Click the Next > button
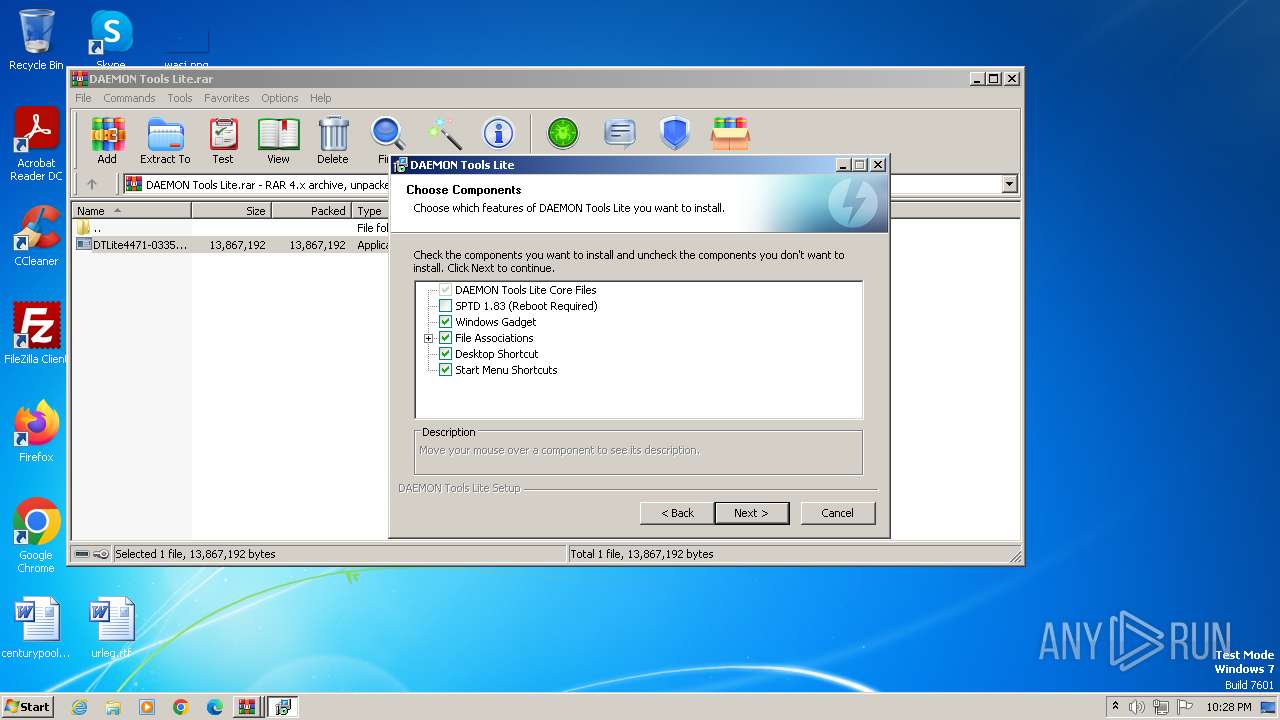 pos(751,513)
